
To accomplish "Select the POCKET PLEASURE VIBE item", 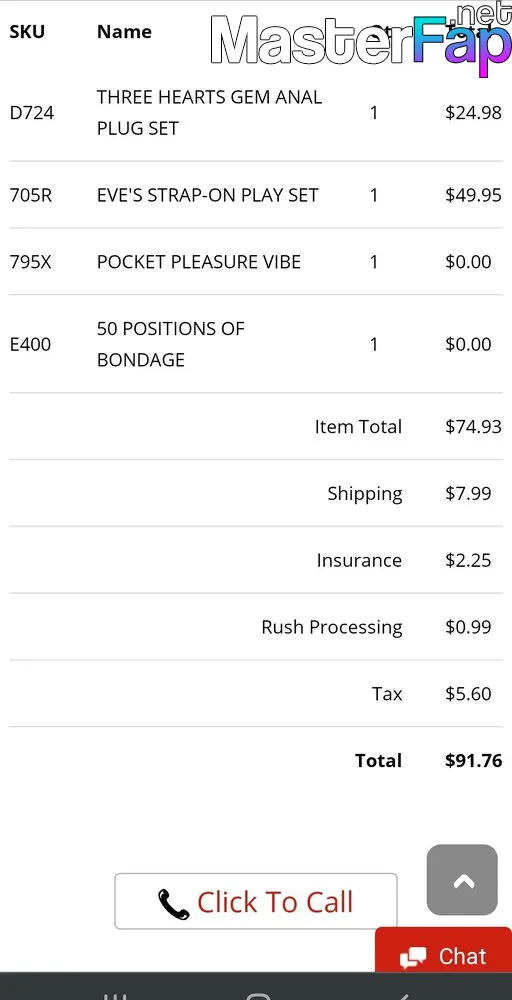I will click(x=199, y=262).
